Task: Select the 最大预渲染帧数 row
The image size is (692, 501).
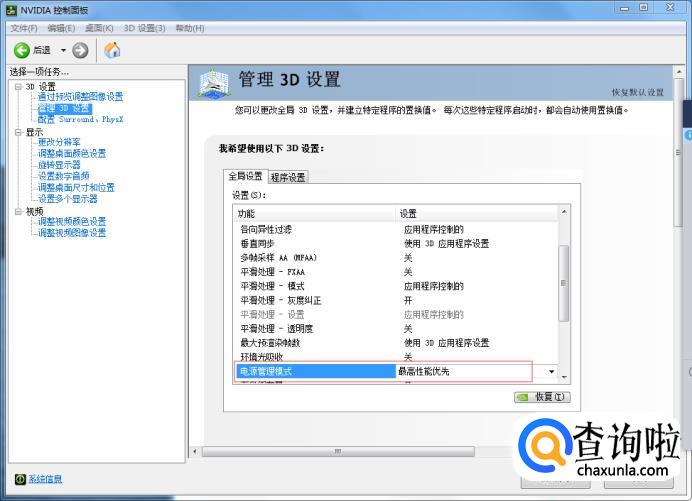Action: tap(397, 343)
